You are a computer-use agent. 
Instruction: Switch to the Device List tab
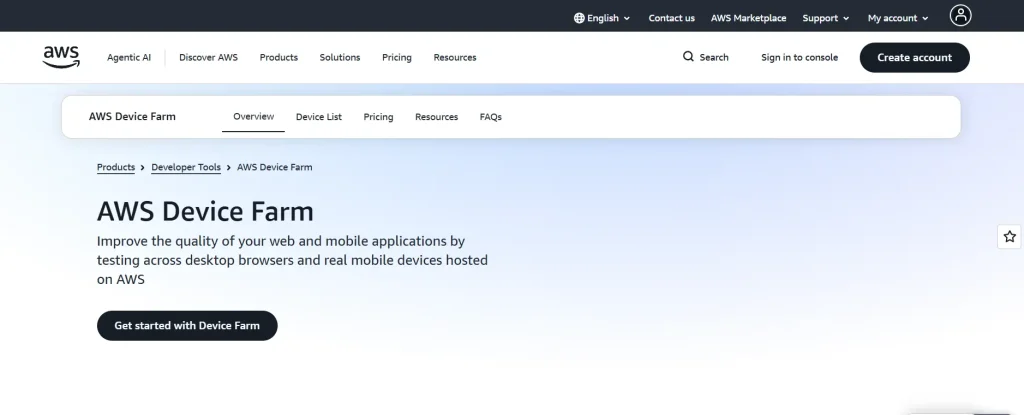[319, 117]
